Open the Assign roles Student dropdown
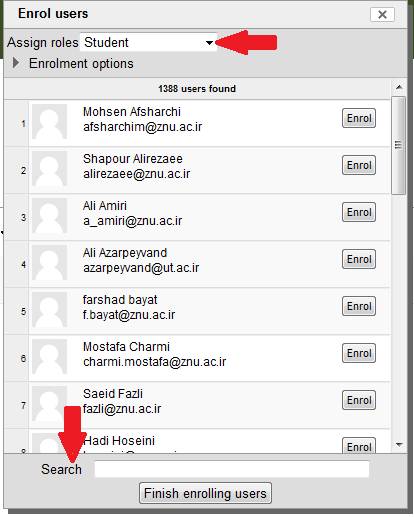This screenshot has height=517, width=414. (148, 42)
